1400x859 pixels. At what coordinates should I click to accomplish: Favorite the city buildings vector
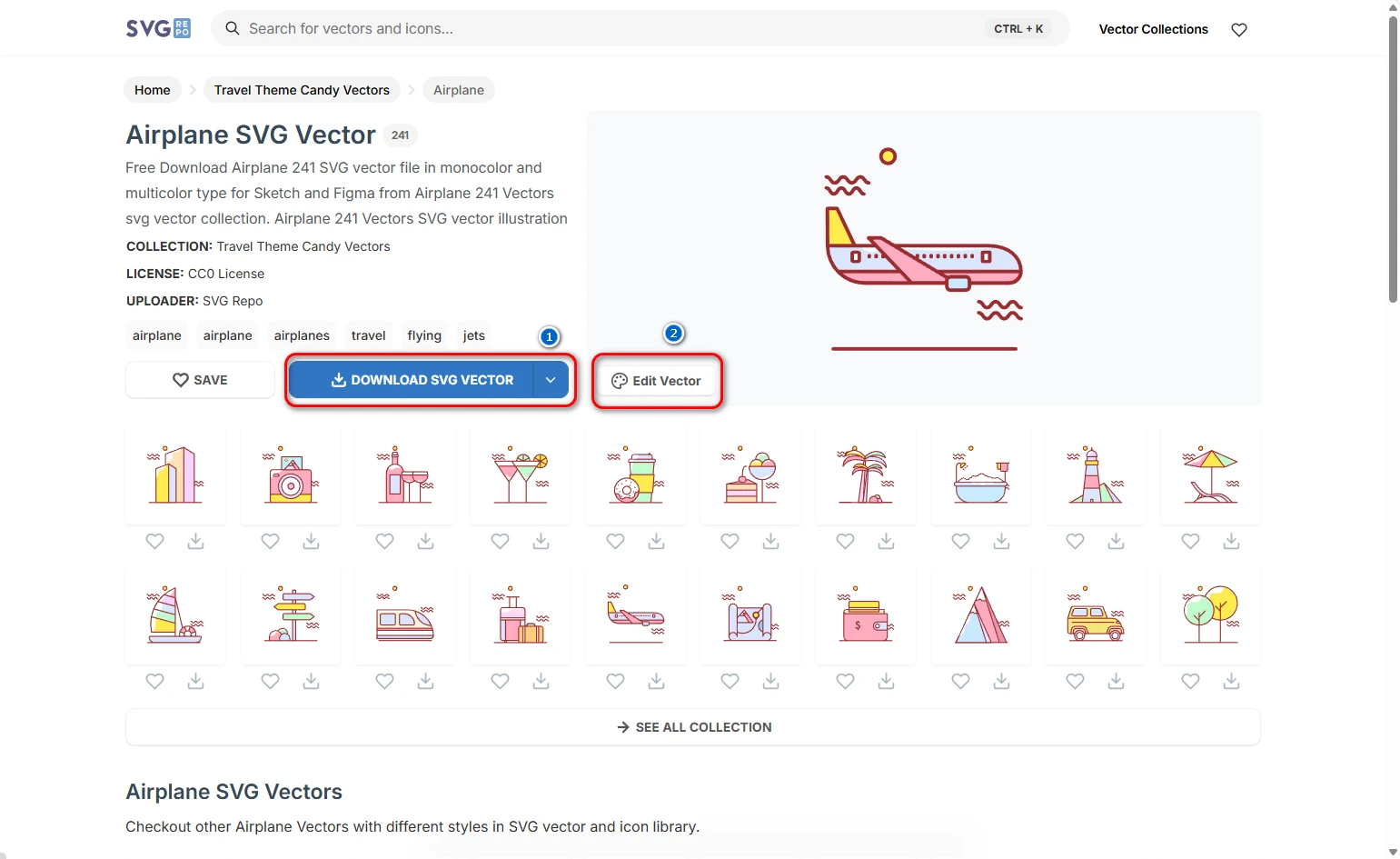[155, 542]
